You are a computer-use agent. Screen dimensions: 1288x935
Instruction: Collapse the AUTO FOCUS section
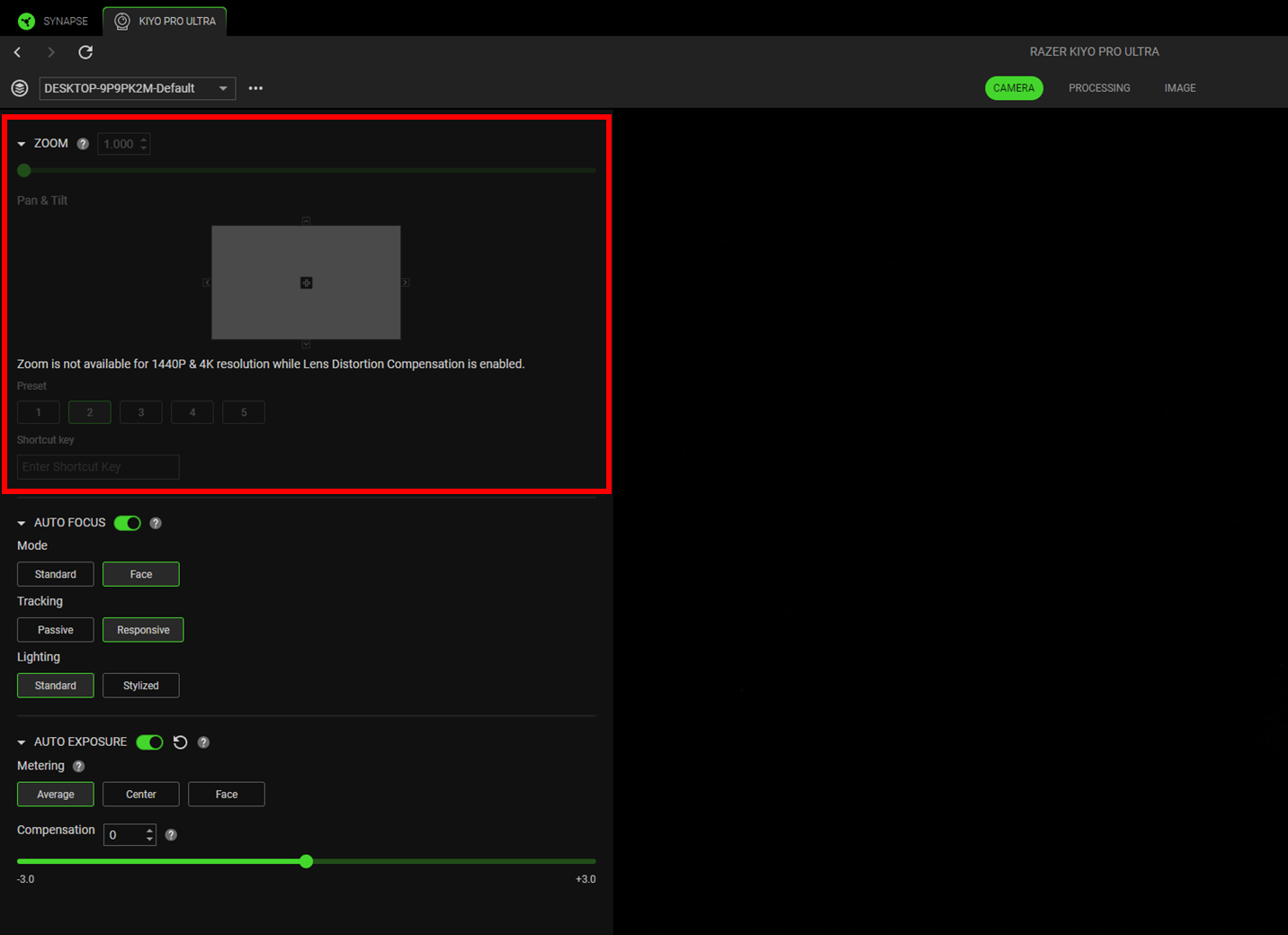(21, 523)
